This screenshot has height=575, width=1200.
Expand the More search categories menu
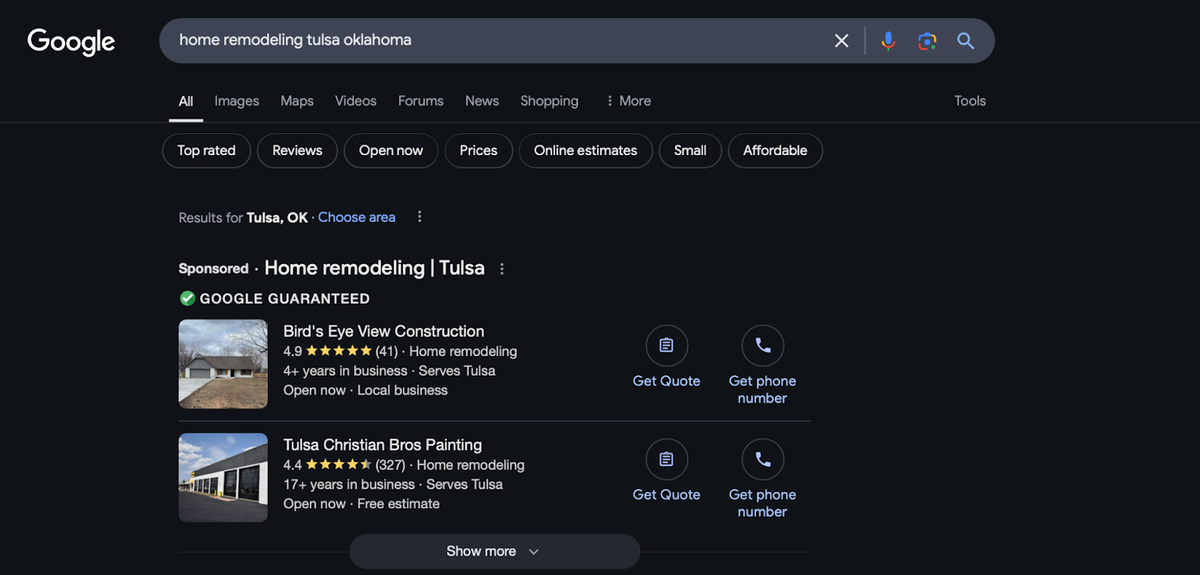click(628, 101)
